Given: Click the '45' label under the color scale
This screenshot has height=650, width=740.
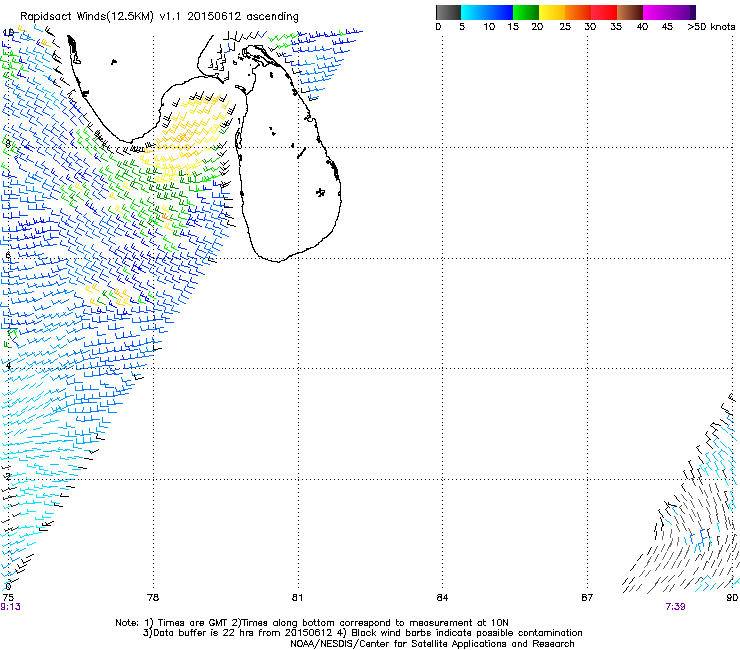Looking at the screenshot, I should [x=667, y=27].
